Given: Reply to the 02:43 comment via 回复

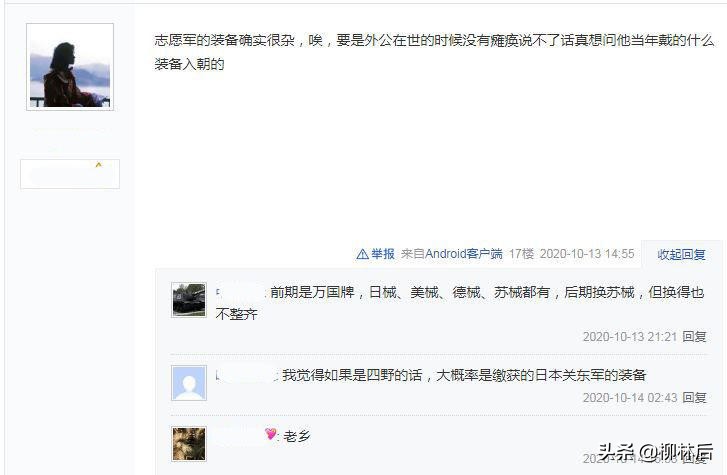Looking at the screenshot, I should (x=694, y=398).
